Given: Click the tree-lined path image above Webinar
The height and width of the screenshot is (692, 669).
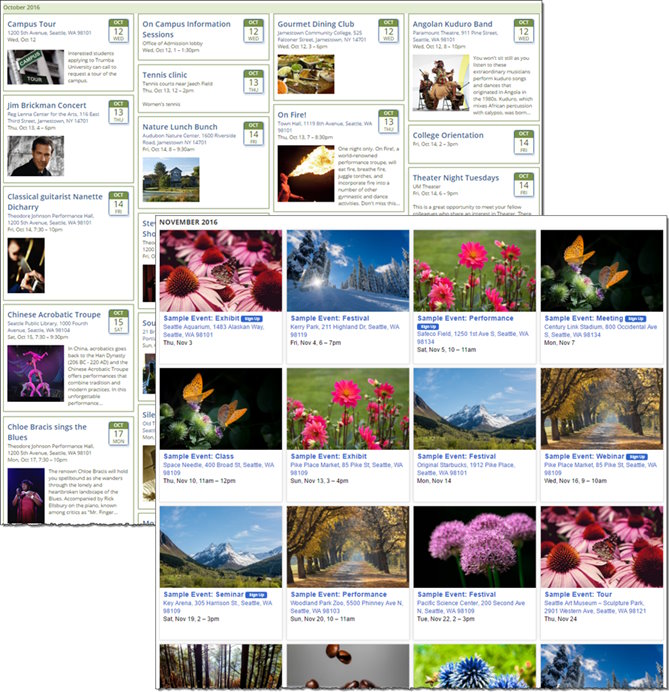Looking at the screenshot, I should 601,409.
